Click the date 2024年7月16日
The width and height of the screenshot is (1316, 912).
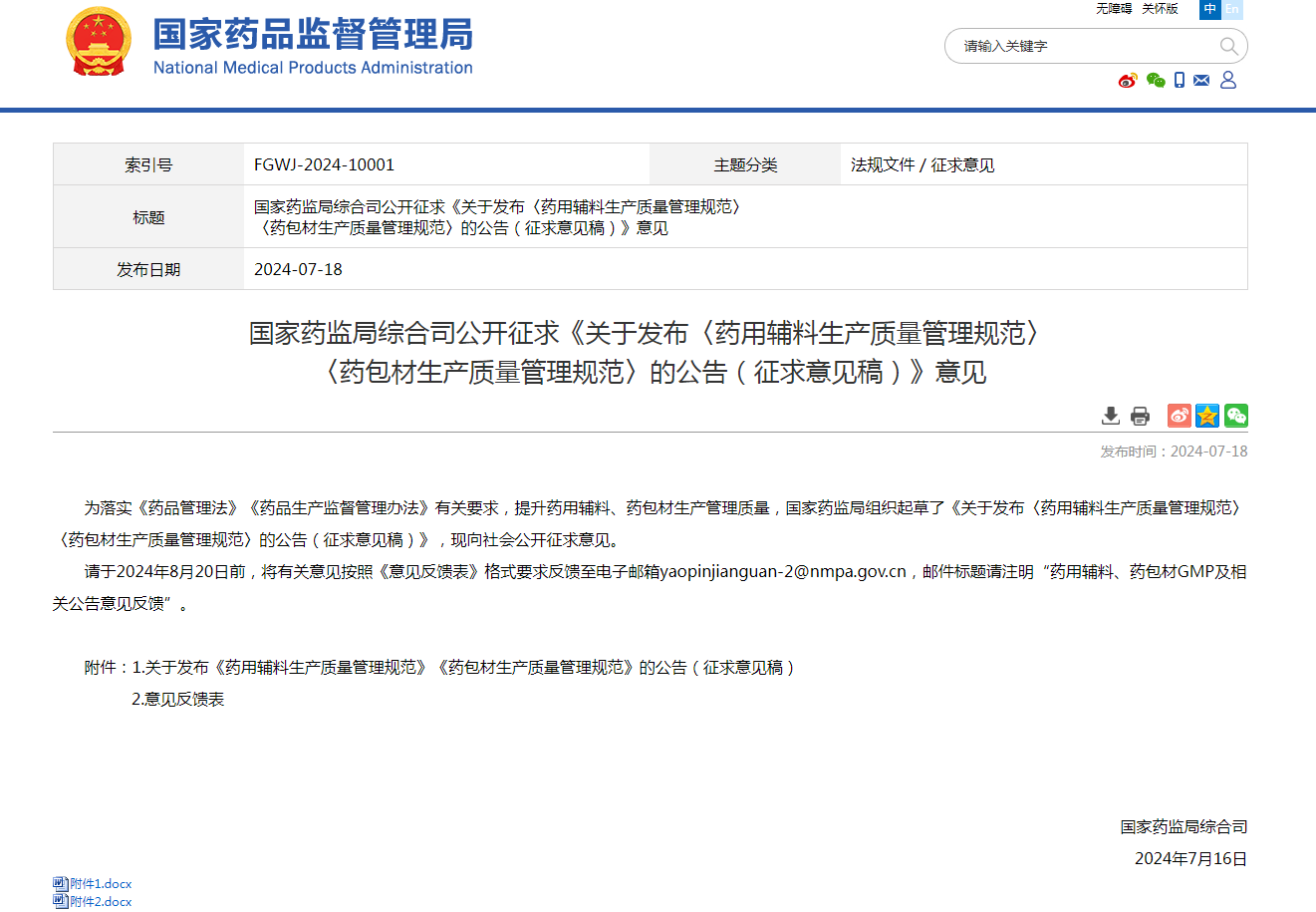pyautogui.click(x=1190, y=859)
